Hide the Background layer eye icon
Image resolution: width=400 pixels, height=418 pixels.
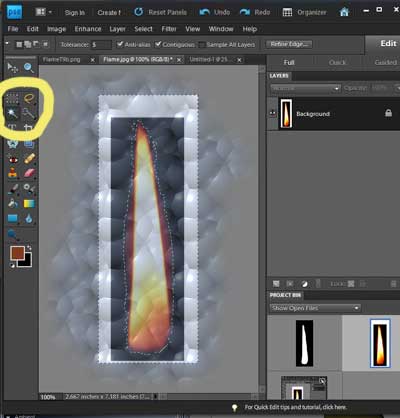click(273, 113)
